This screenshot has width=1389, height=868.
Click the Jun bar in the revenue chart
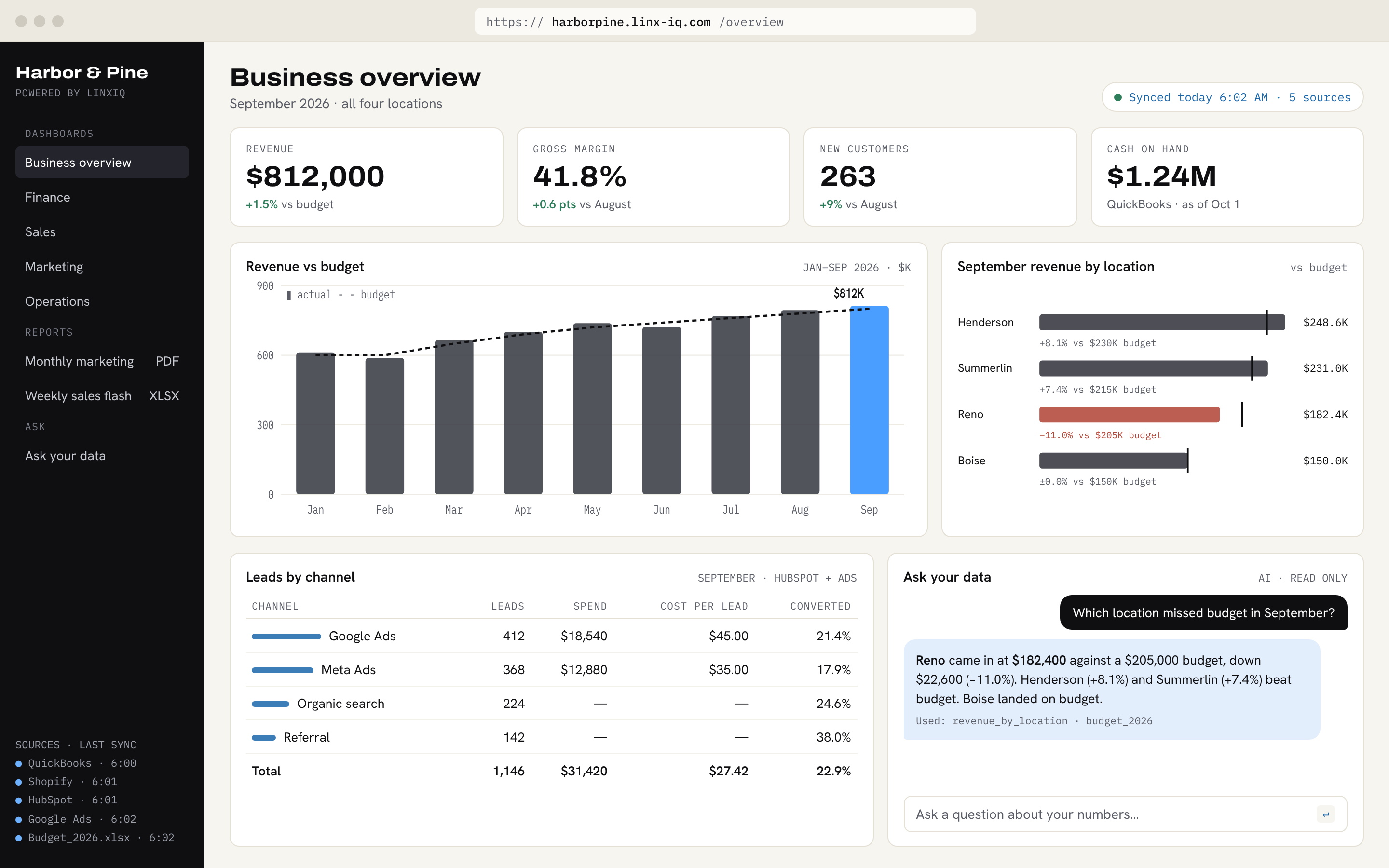661,410
